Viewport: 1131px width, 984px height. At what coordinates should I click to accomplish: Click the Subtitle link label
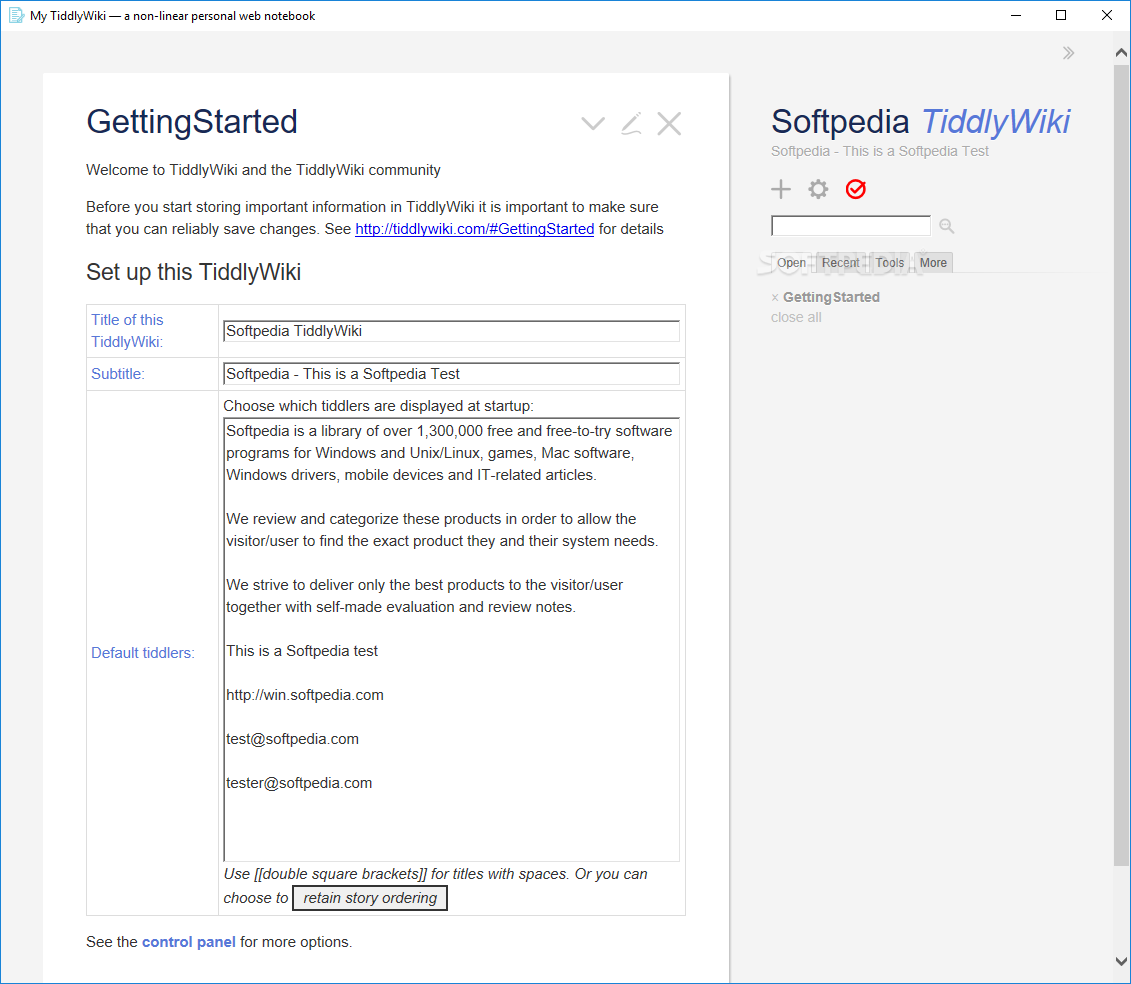pyautogui.click(x=118, y=374)
